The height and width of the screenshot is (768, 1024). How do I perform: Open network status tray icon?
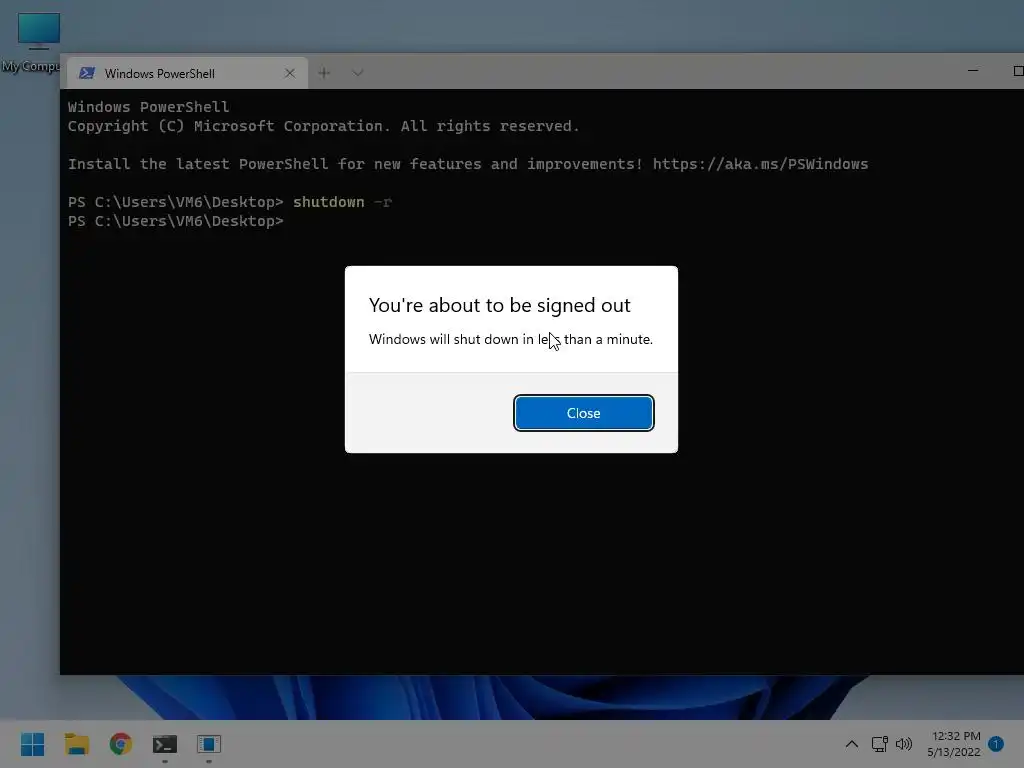click(879, 744)
